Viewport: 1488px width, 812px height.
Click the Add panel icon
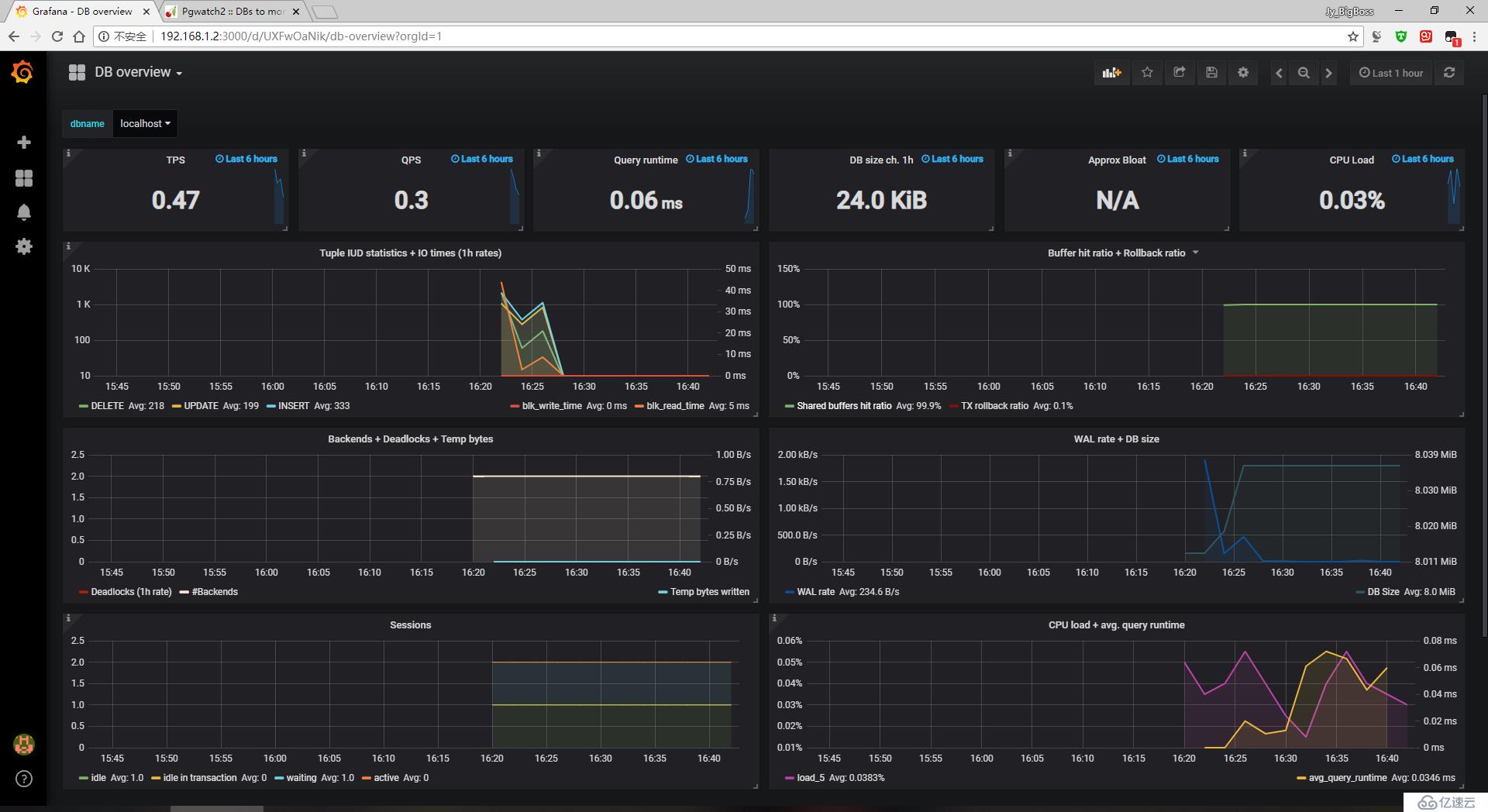[1111, 73]
